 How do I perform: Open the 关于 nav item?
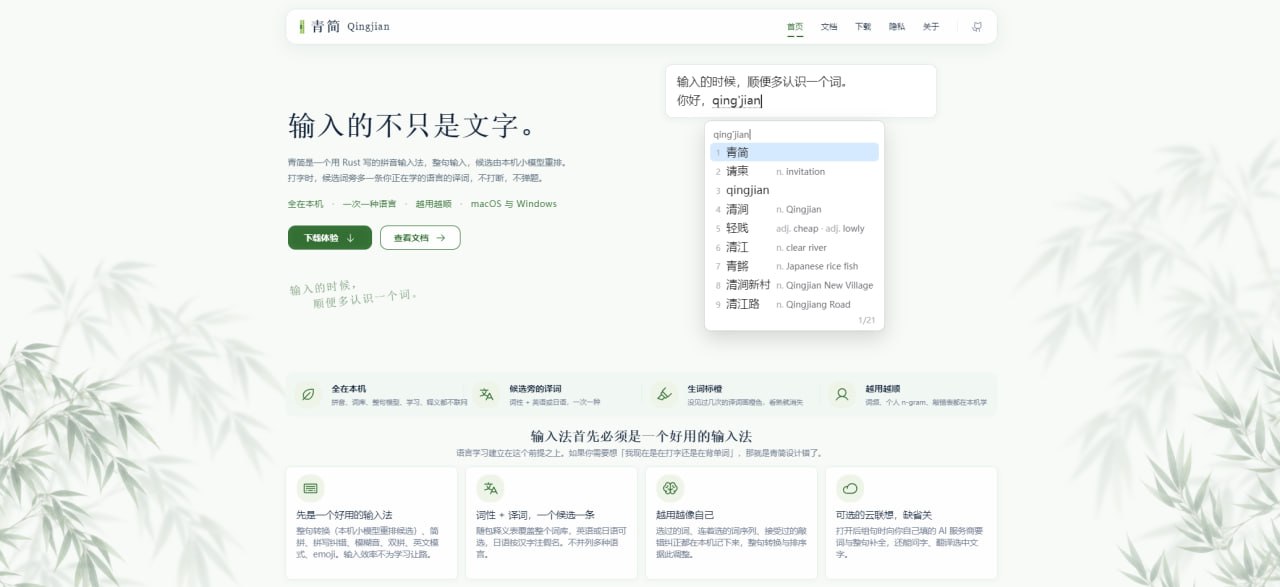pos(931,27)
